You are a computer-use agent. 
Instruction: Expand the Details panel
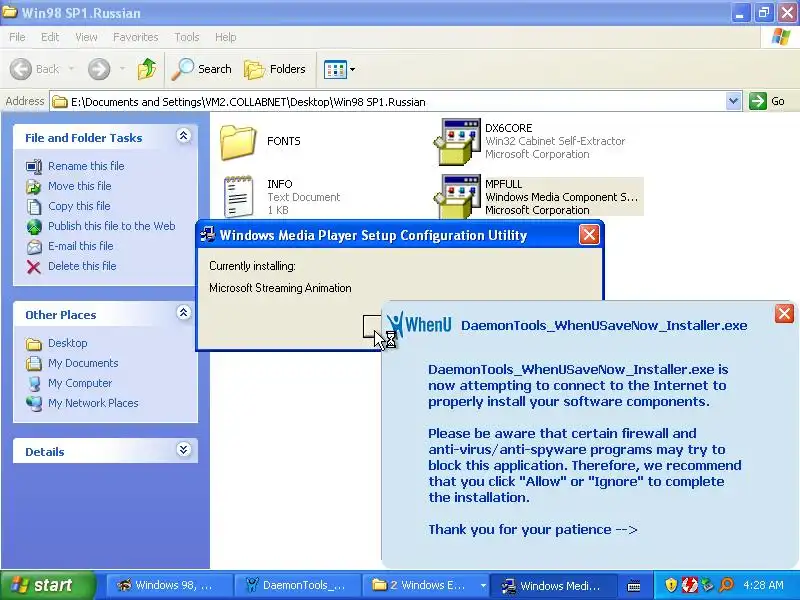click(184, 449)
